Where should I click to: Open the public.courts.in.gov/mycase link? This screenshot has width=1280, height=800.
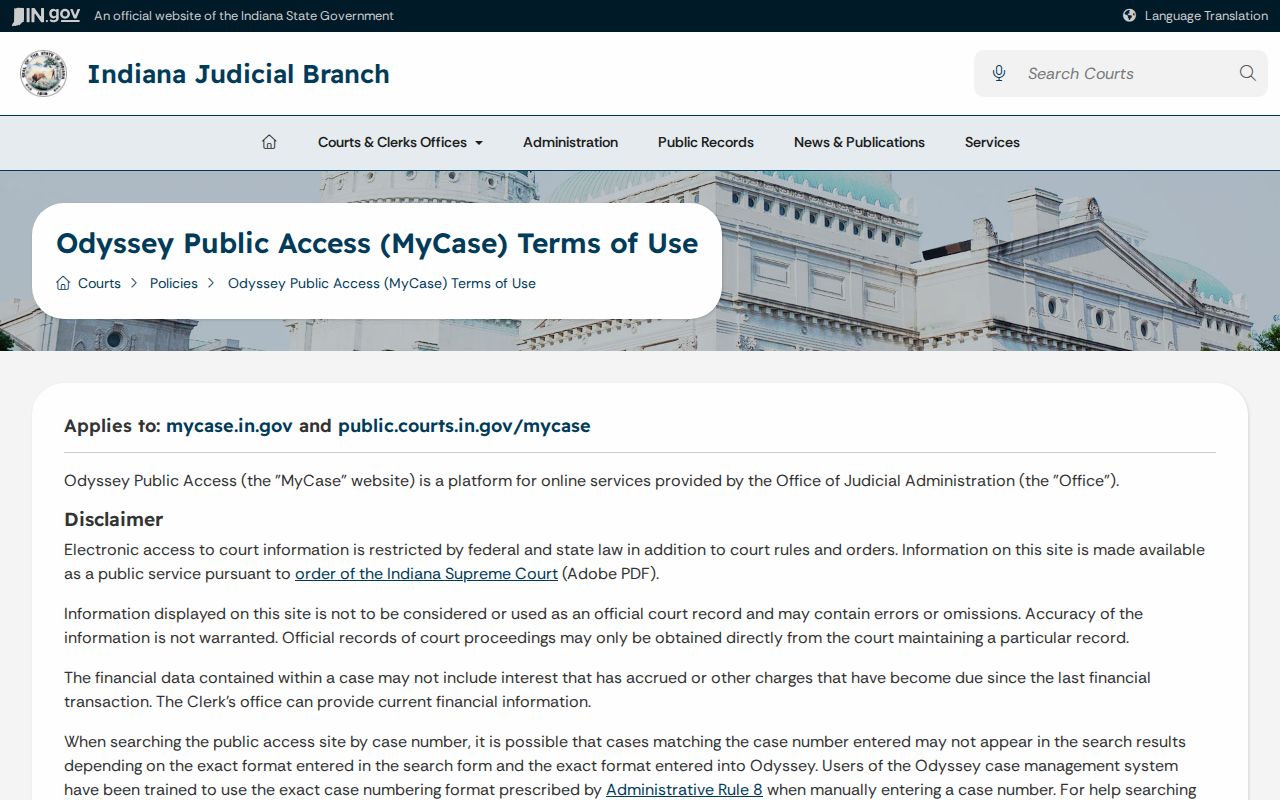[464, 426]
